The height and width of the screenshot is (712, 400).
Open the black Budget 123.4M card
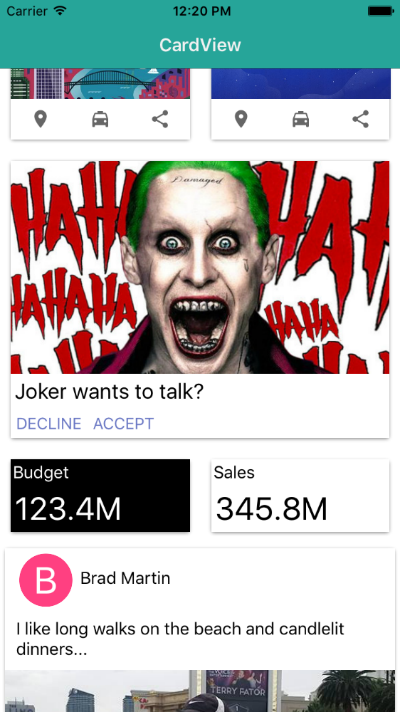[x=100, y=495]
